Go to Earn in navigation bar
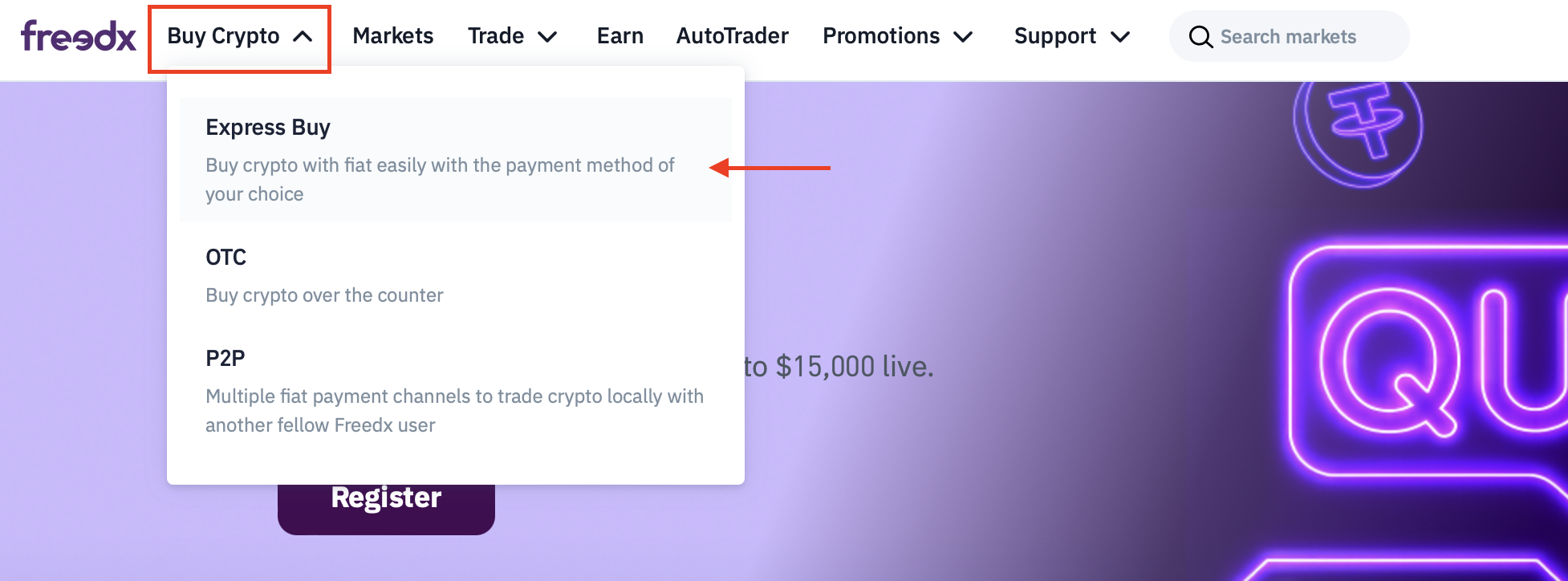 tap(619, 36)
